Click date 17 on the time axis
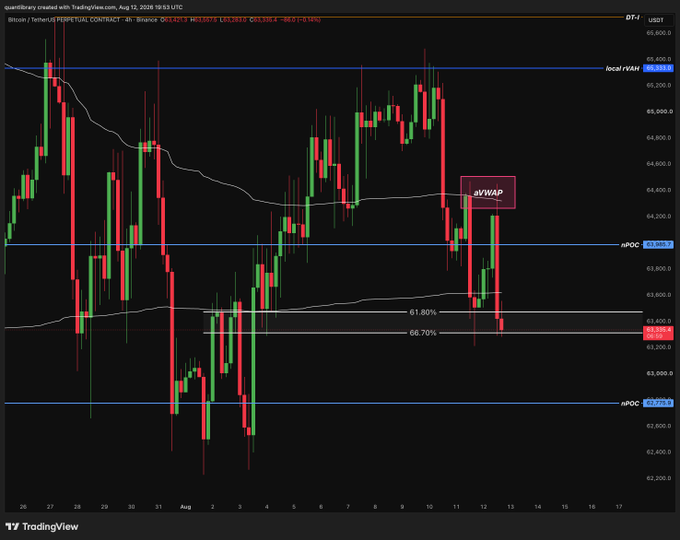The height and width of the screenshot is (540, 680). click(x=619, y=507)
